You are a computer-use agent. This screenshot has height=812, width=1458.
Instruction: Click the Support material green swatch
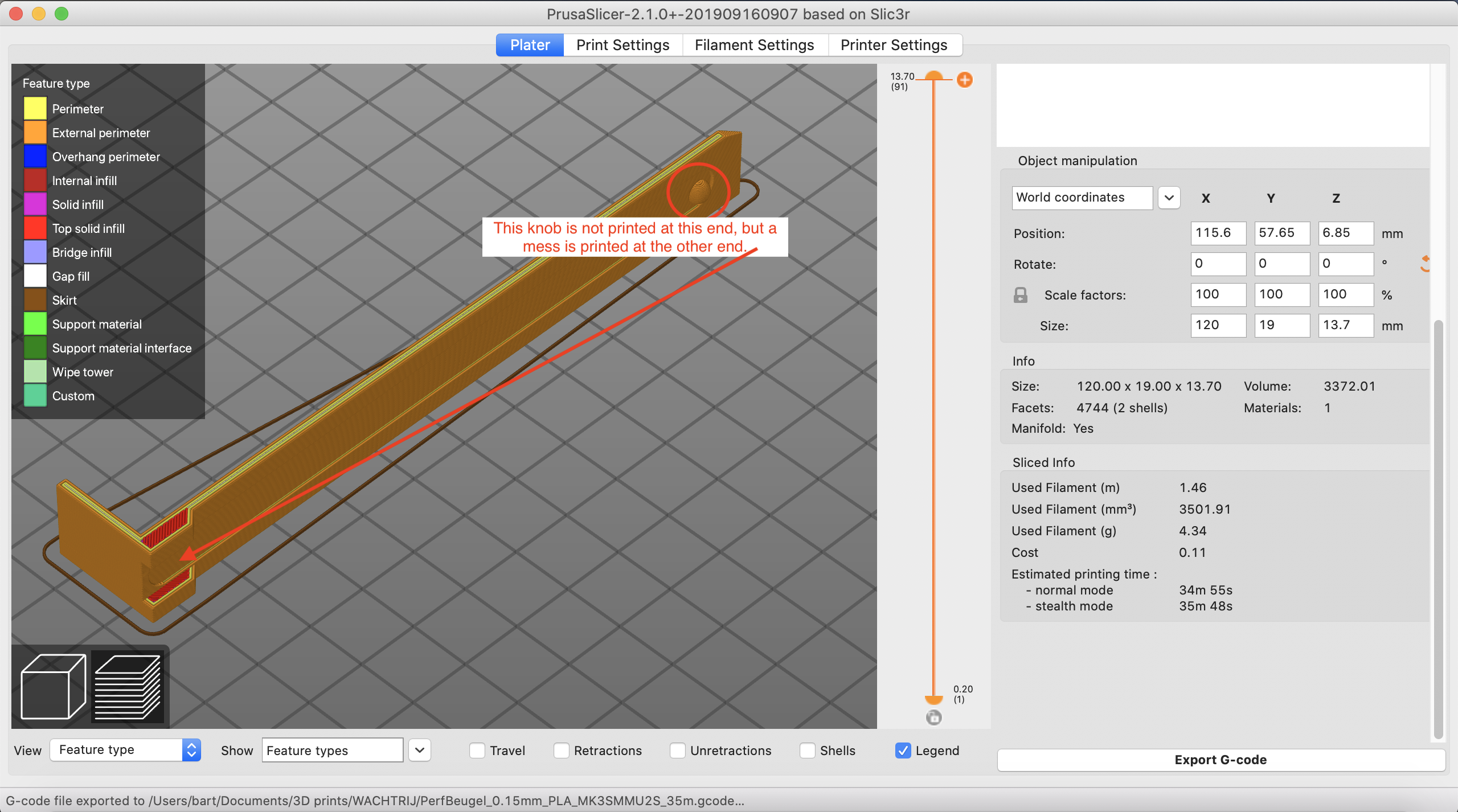point(35,323)
